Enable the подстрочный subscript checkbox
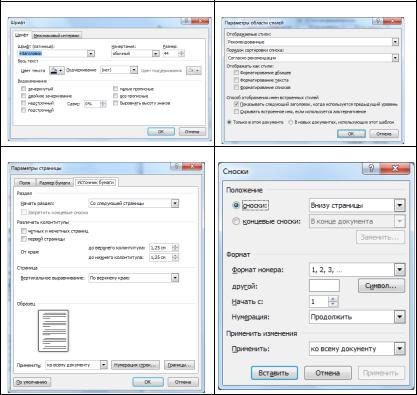Image resolution: width=417 pixels, height=395 pixels. 23,110
